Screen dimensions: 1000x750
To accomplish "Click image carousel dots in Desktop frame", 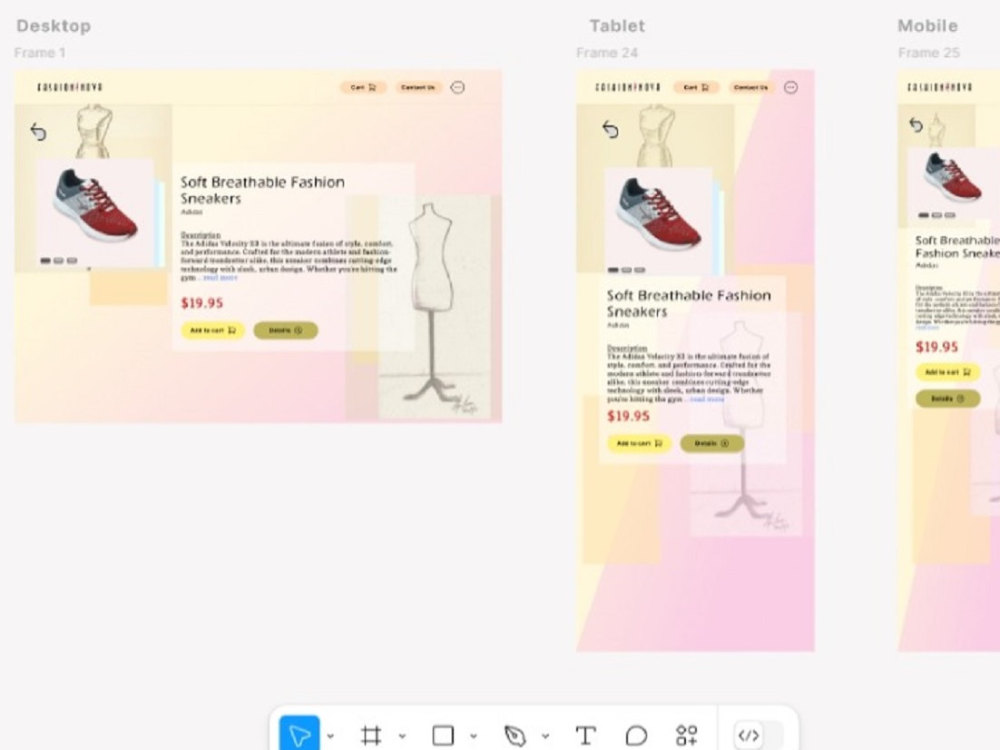I will pyautogui.click(x=59, y=261).
